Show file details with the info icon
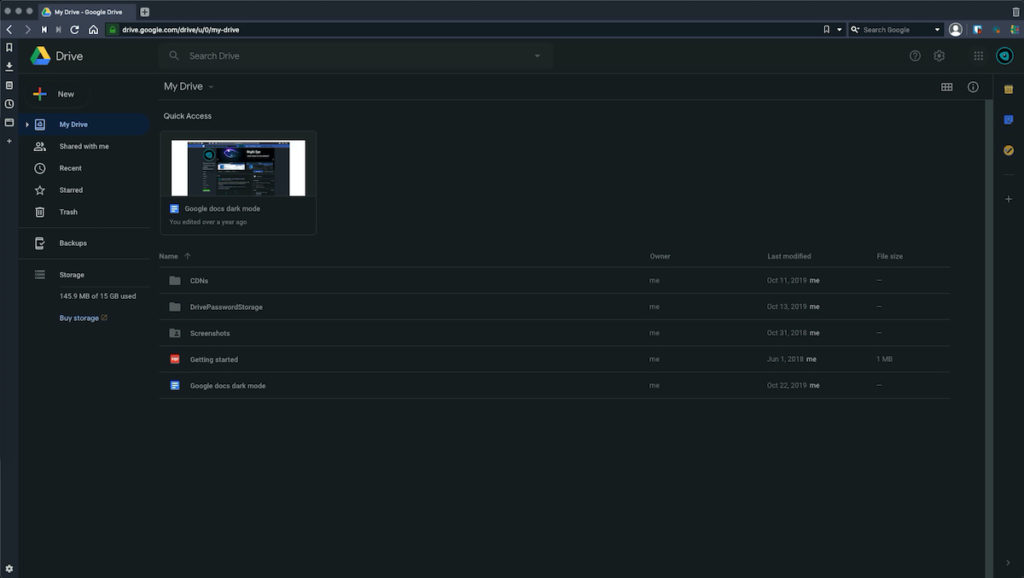Viewport: 1024px width, 578px height. tap(972, 87)
